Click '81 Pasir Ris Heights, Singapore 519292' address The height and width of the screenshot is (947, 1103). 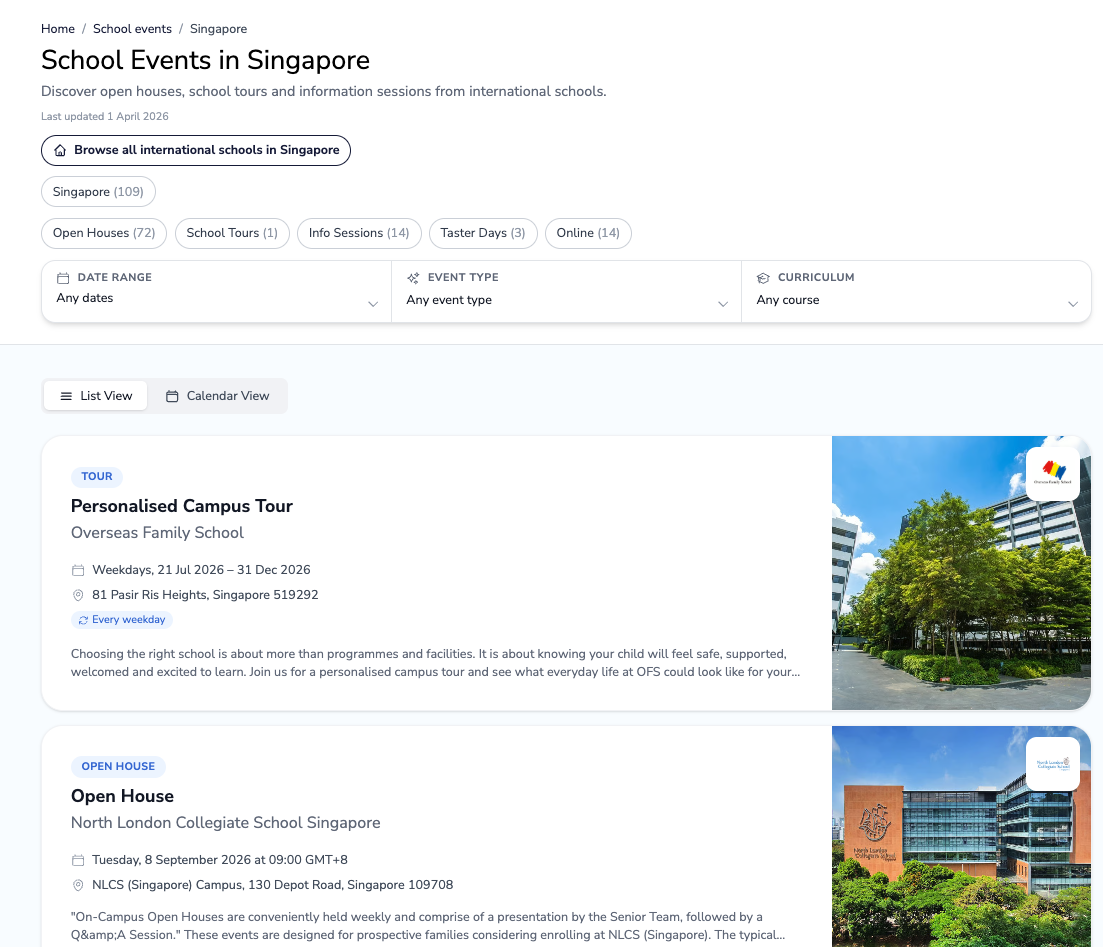(x=205, y=595)
